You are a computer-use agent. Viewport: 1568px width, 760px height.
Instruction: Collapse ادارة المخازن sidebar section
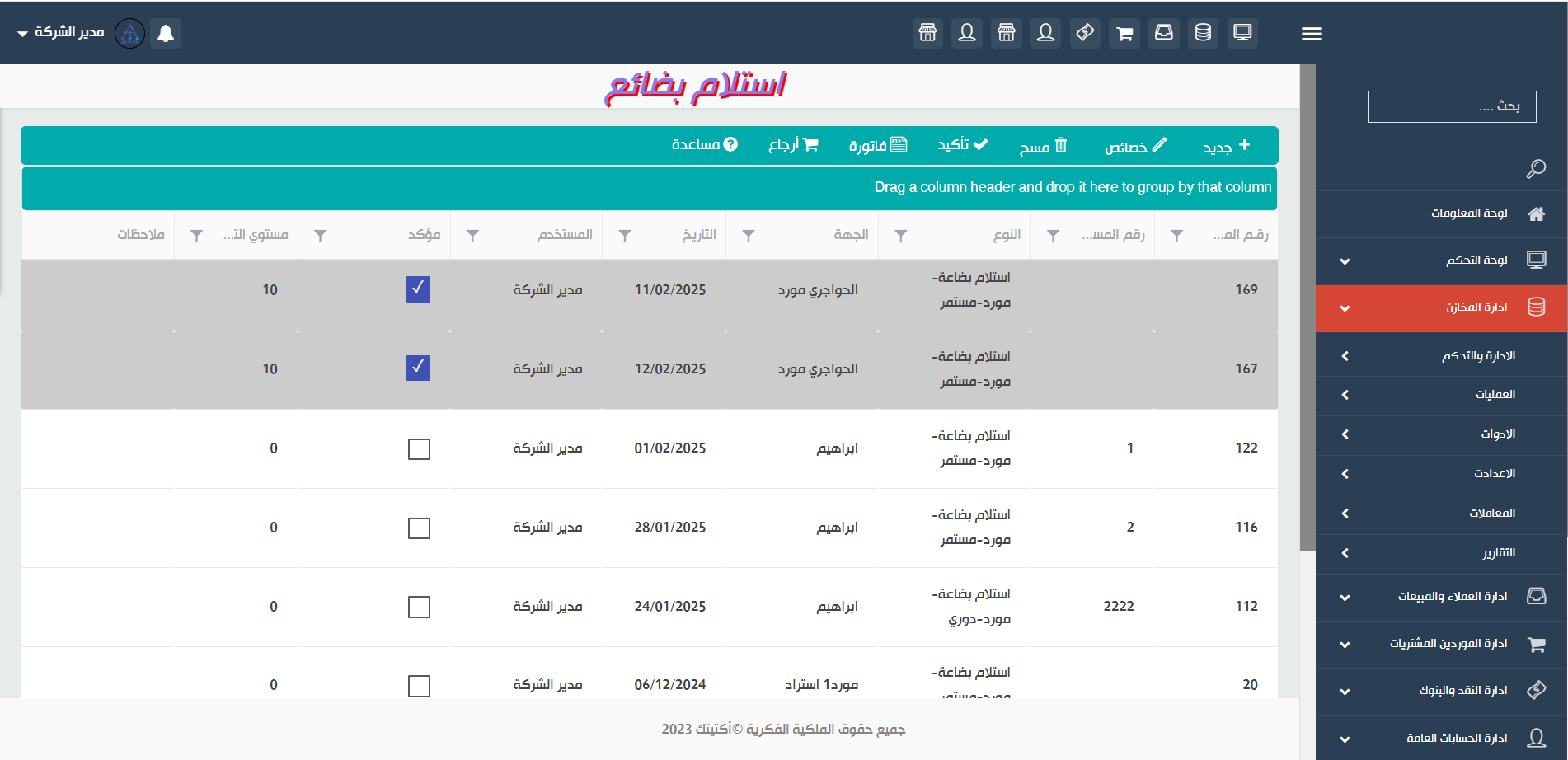click(x=1442, y=308)
